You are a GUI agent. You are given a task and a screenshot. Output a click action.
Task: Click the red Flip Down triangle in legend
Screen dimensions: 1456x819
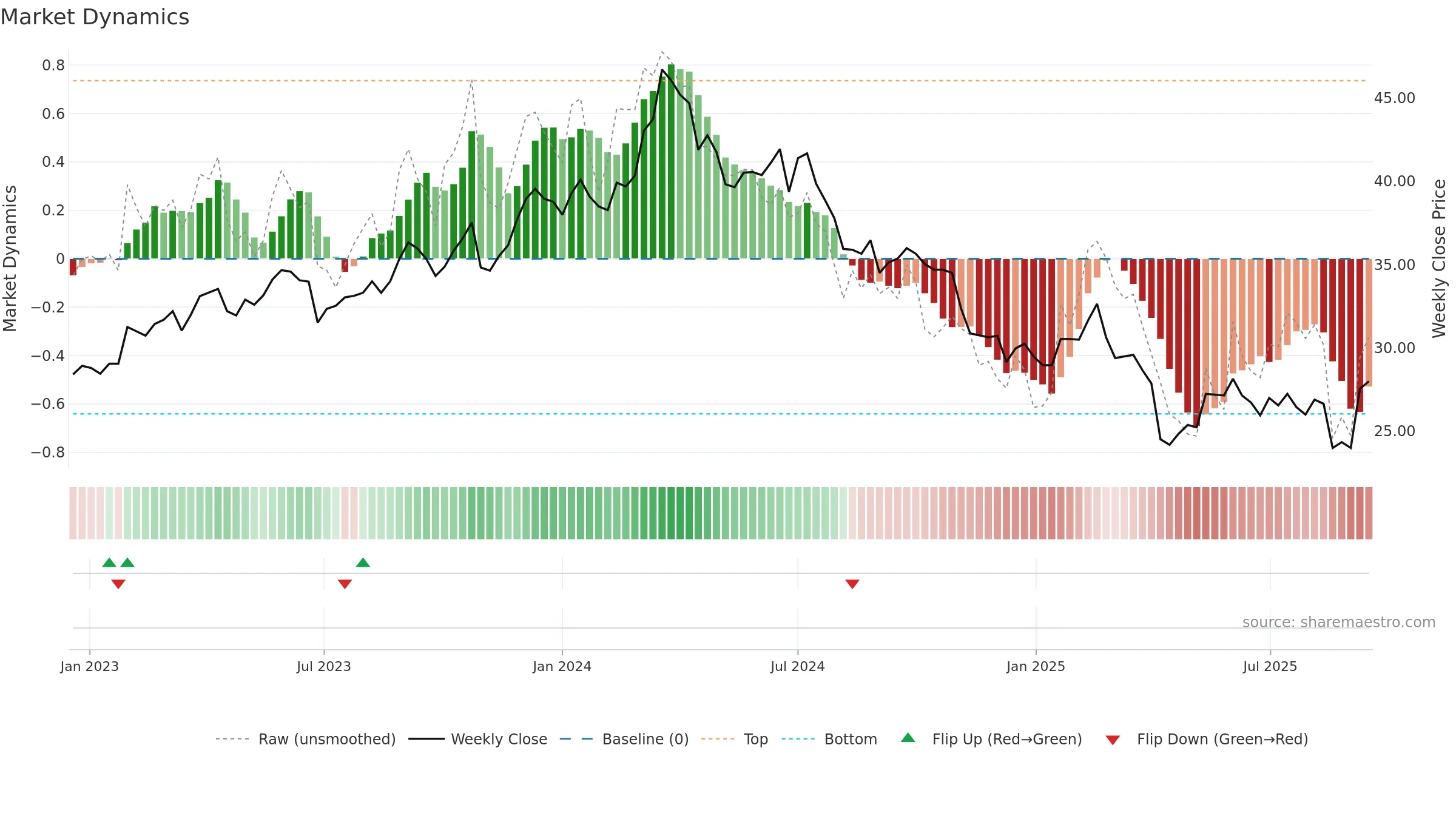click(x=1113, y=740)
